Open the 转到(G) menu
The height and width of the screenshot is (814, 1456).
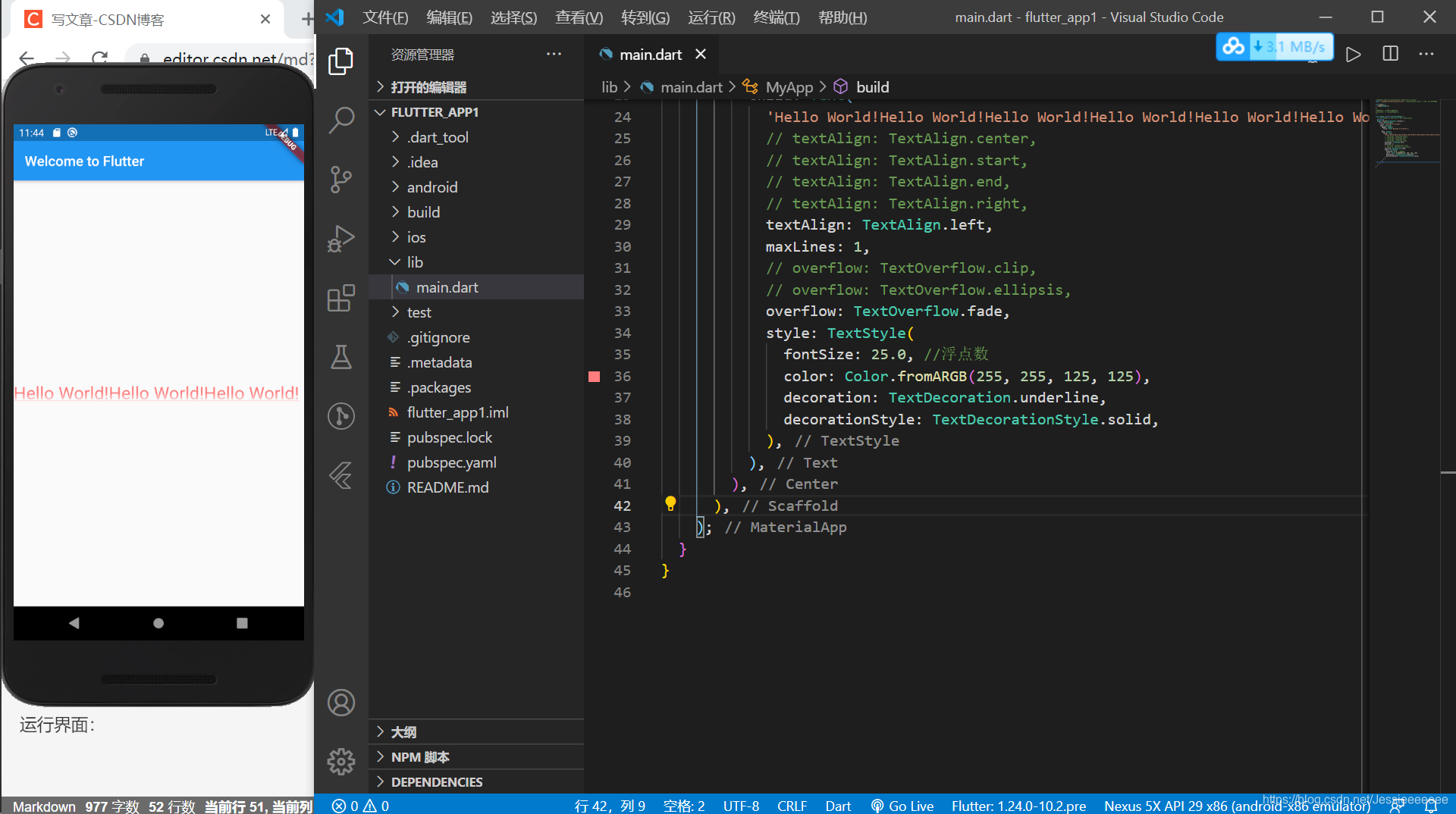click(645, 17)
